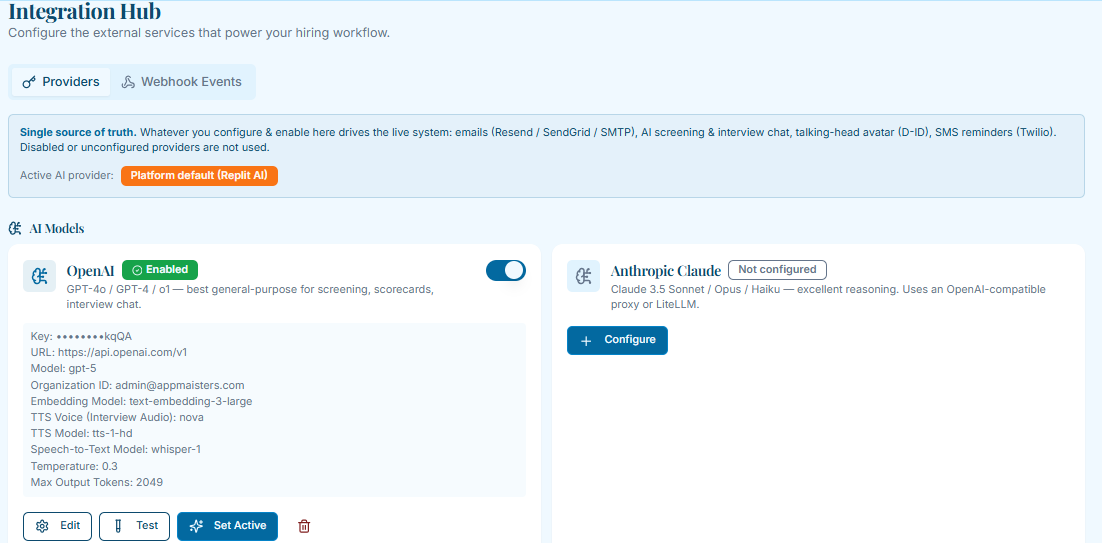Click the red trash delete icon

(x=304, y=526)
